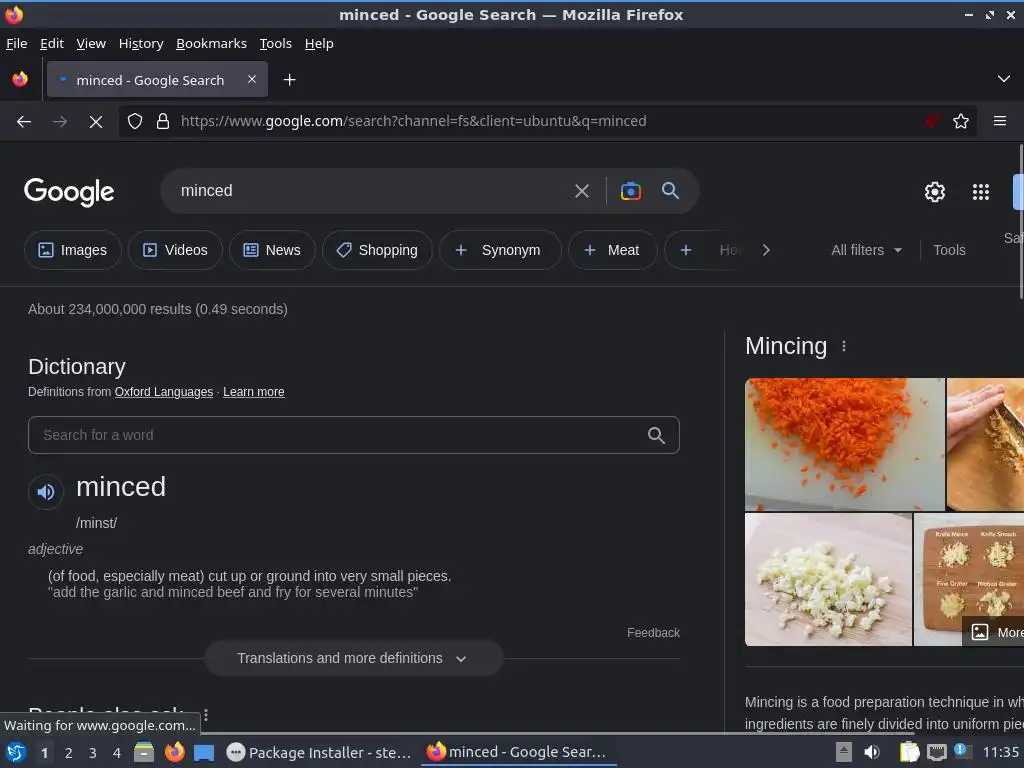Image resolution: width=1024 pixels, height=768 pixels.
Task: Open Google quick settings gear
Action: [x=935, y=192]
